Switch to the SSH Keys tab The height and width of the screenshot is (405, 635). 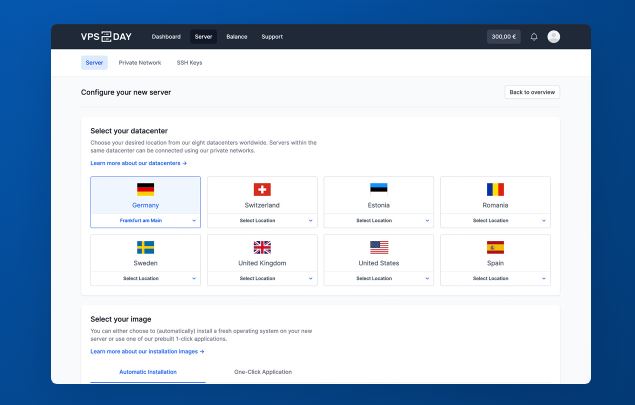[189, 63]
